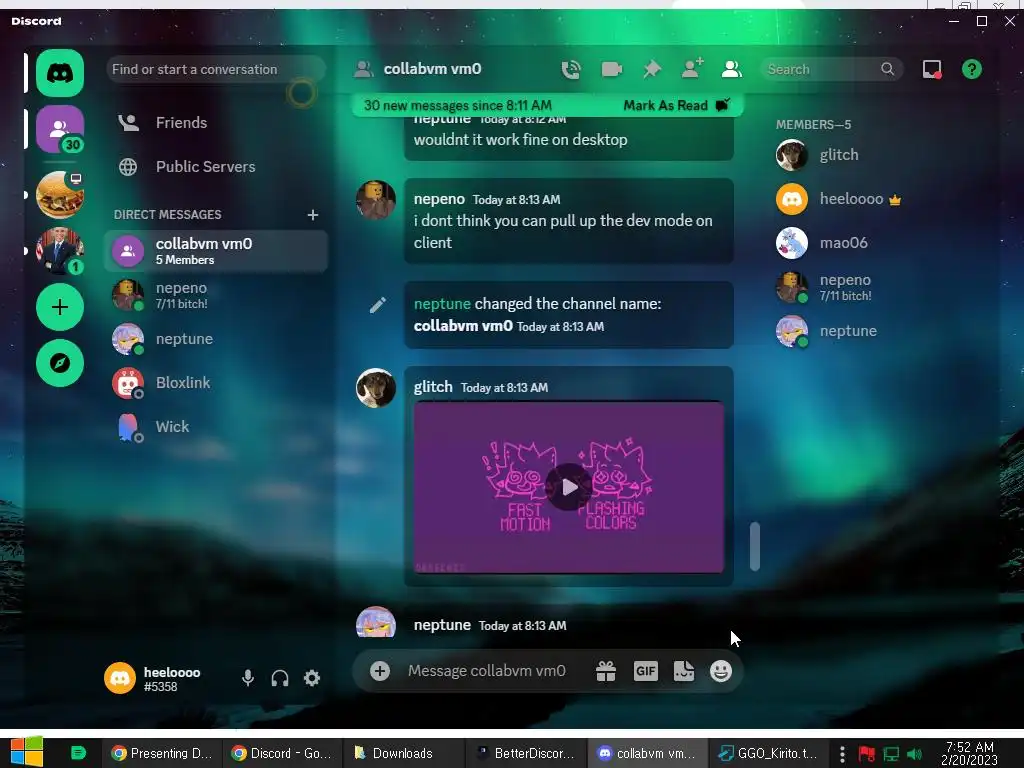Open the inbox icon

coord(932,69)
